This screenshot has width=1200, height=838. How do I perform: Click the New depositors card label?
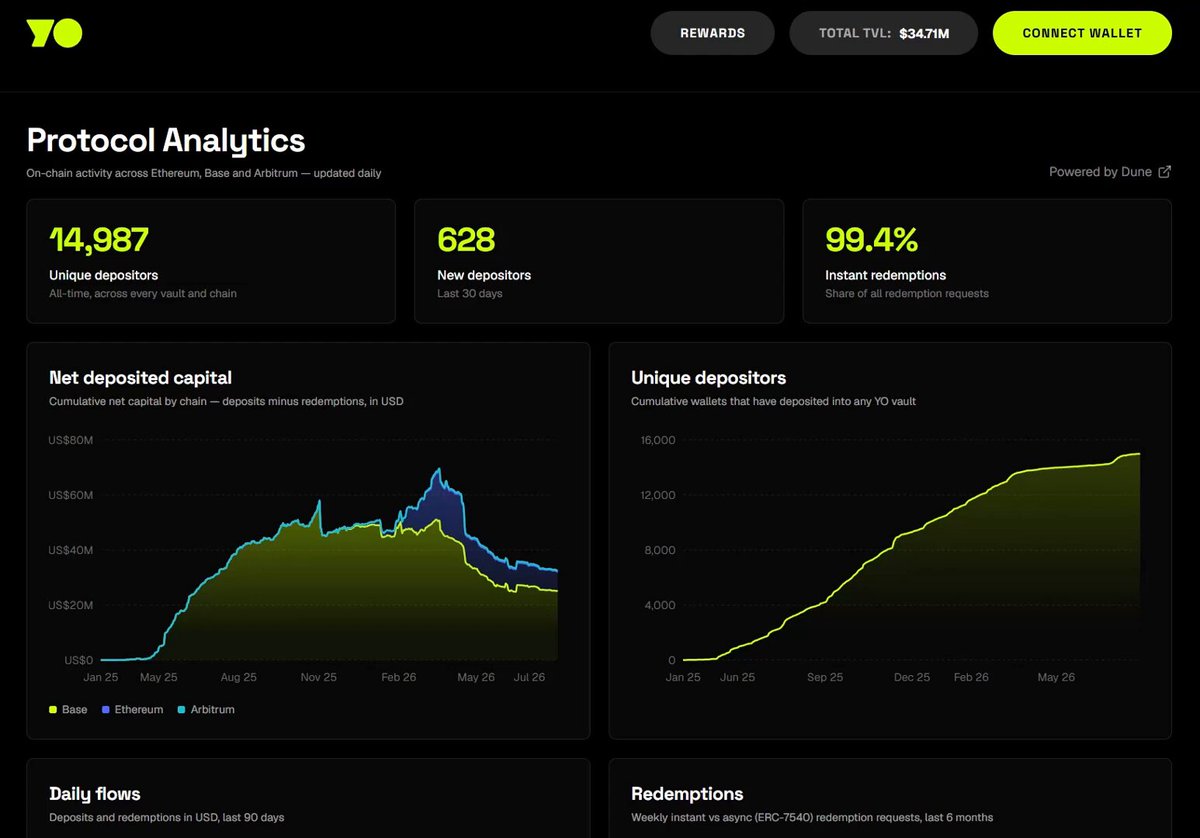click(484, 275)
